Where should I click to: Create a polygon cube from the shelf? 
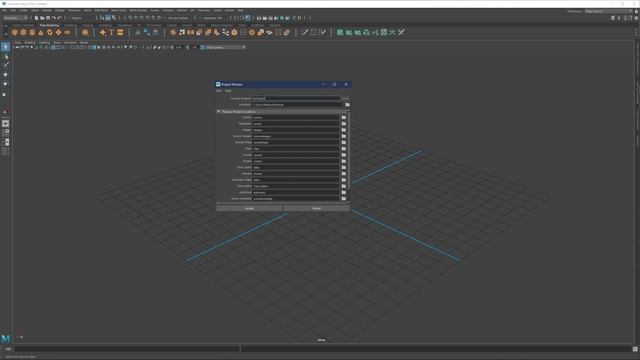[x=23, y=32]
